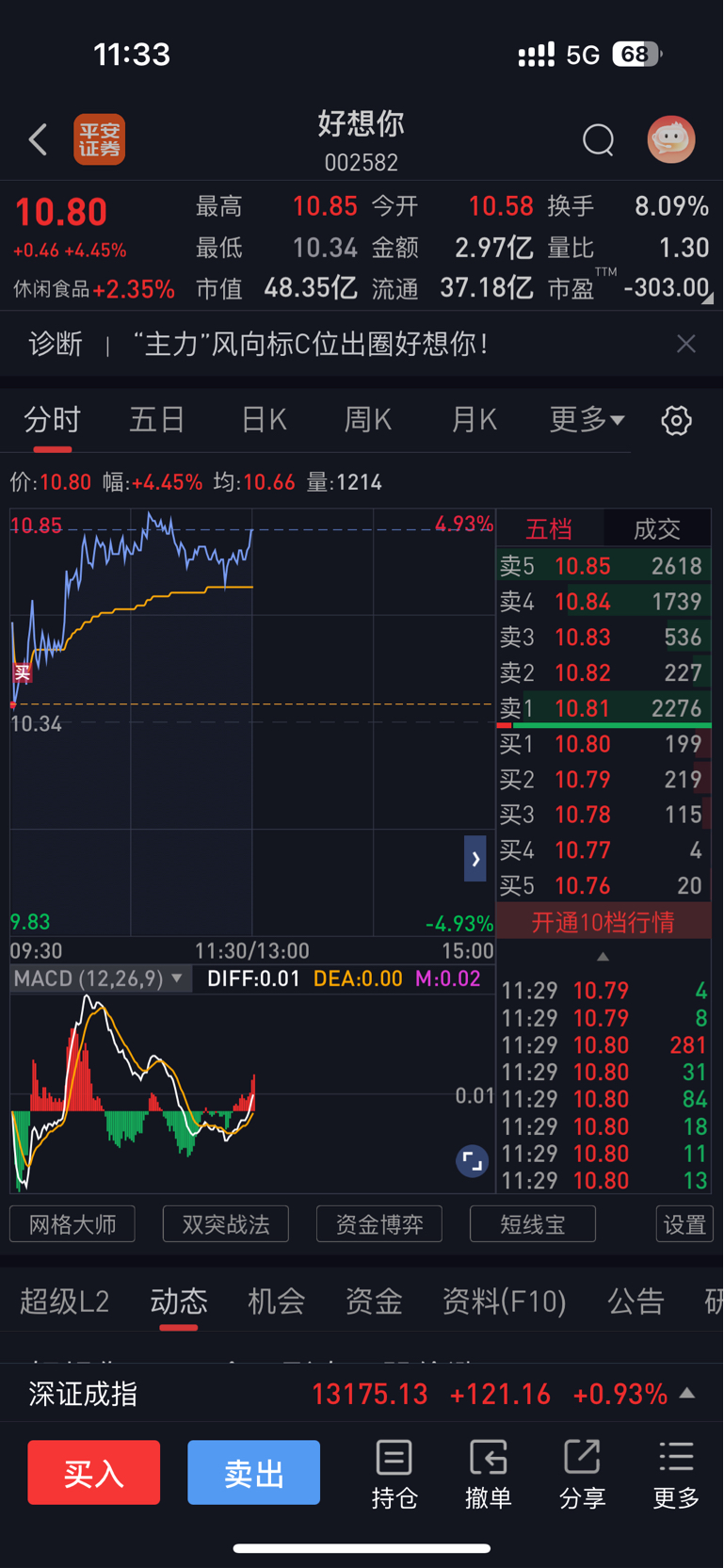This screenshot has height=1568, width=724.
Task: Tap the MACD histogram chart area
Action: coord(252,1093)
